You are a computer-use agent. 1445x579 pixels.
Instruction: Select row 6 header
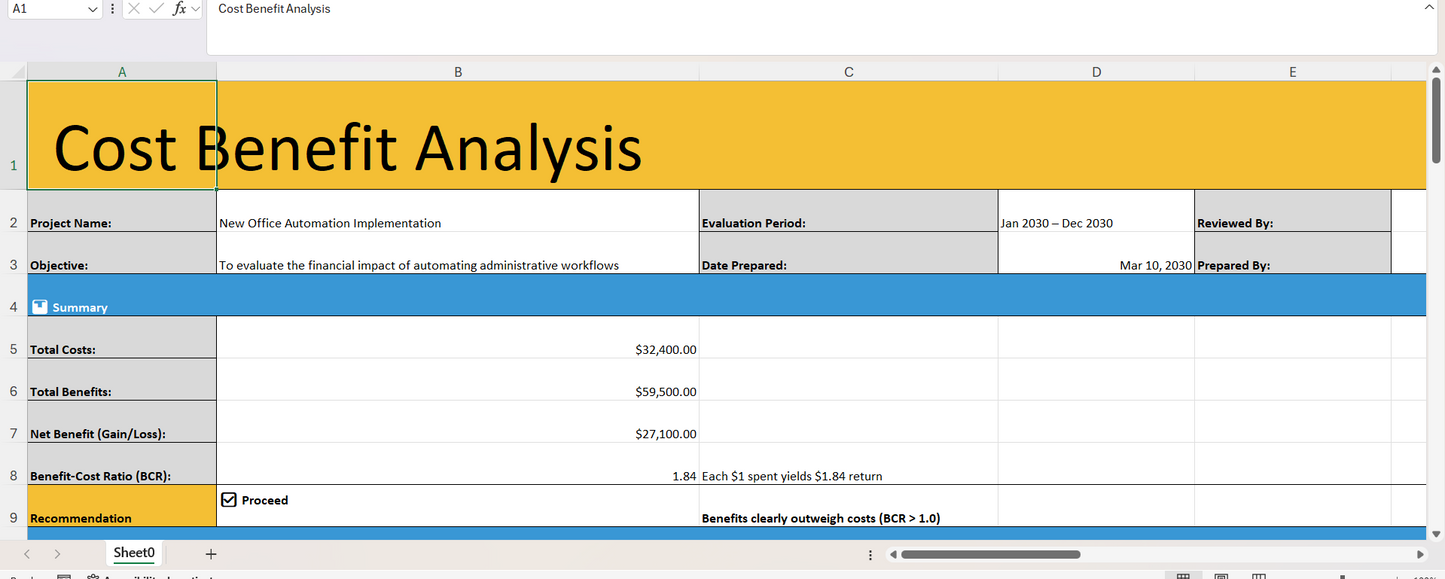[13, 379]
